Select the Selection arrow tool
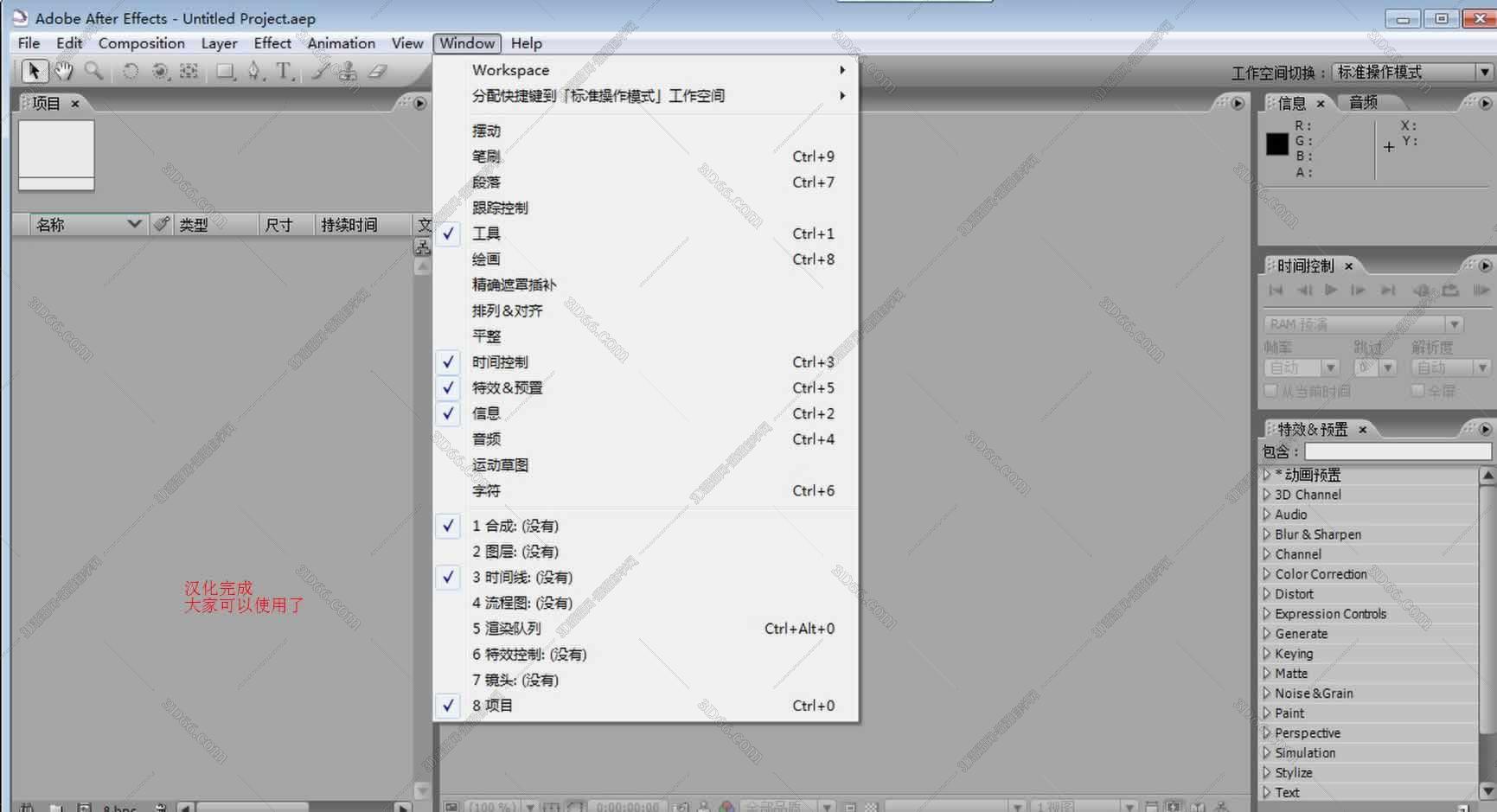This screenshot has width=1497, height=812. click(x=33, y=71)
